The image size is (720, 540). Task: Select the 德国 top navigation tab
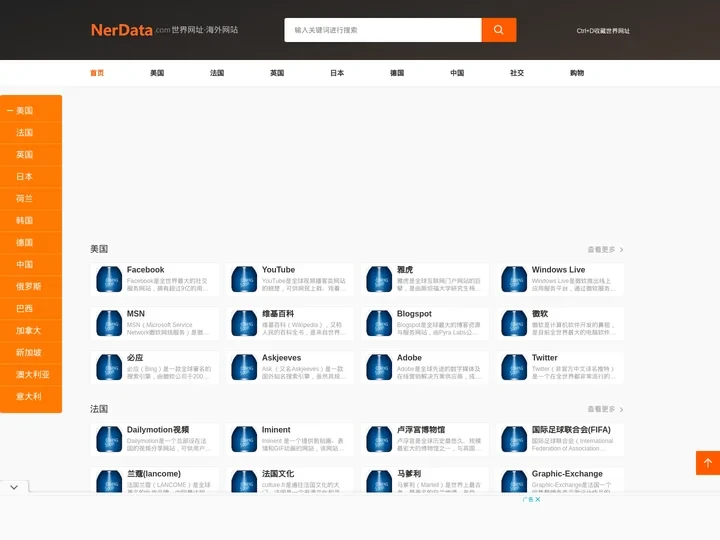[397, 73]
